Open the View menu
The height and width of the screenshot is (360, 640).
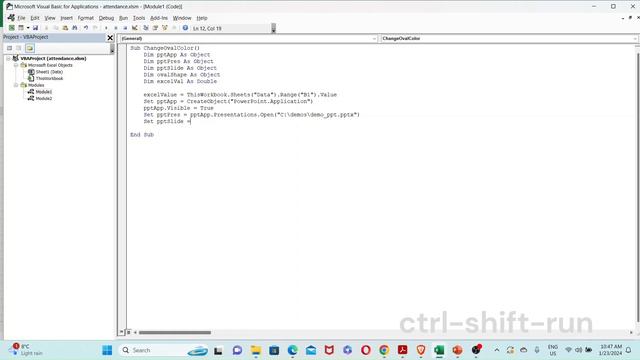(50, 18)
